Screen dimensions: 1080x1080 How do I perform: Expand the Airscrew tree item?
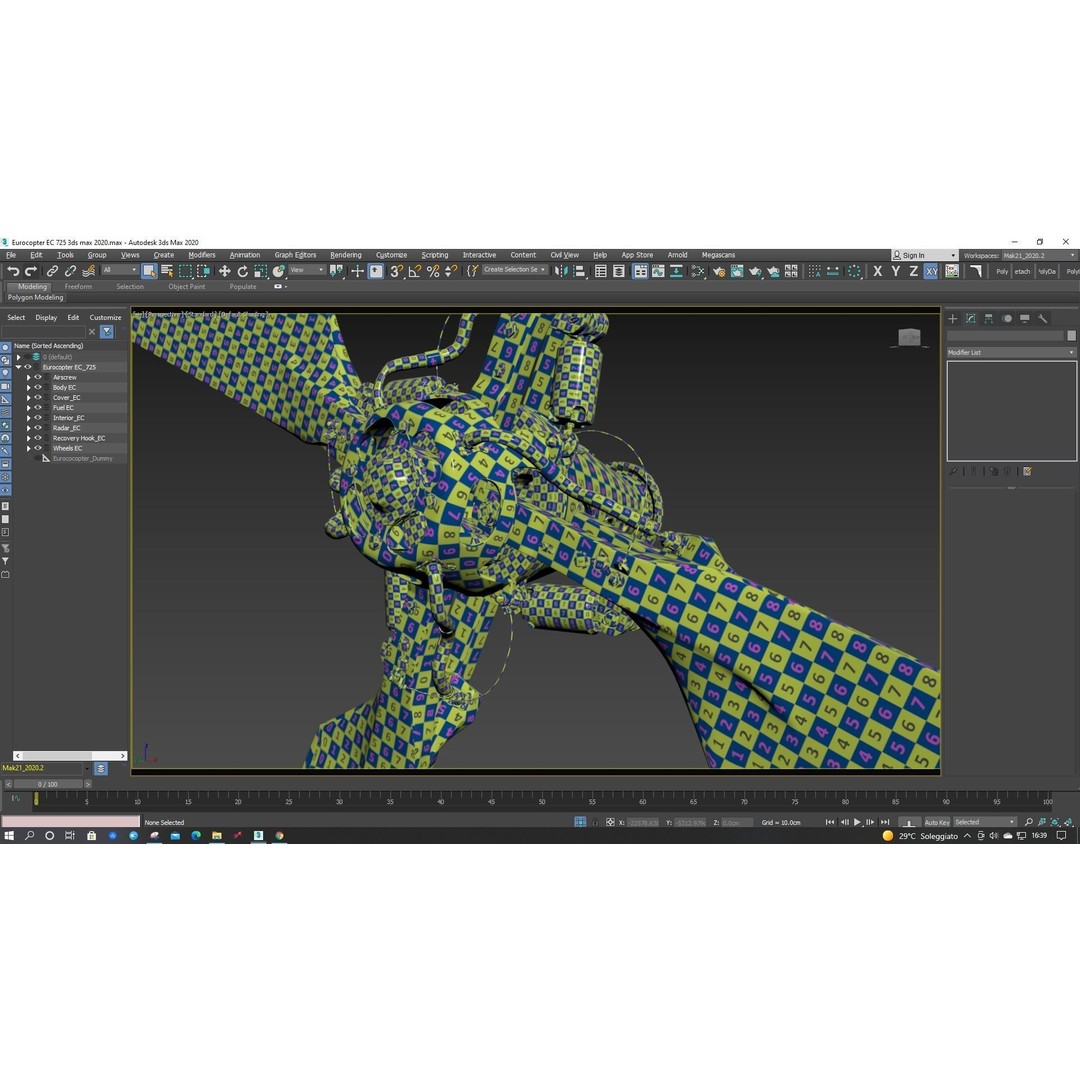(29, 377)
